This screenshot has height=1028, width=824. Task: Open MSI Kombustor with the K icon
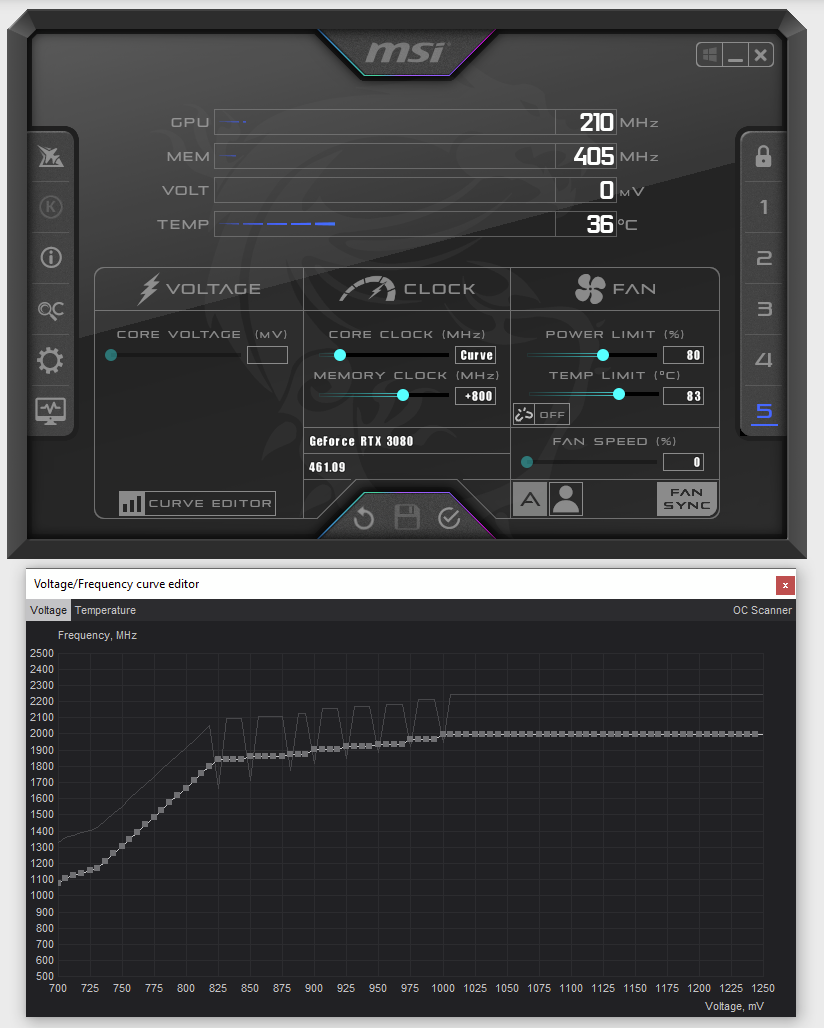[x=51, y=207]
